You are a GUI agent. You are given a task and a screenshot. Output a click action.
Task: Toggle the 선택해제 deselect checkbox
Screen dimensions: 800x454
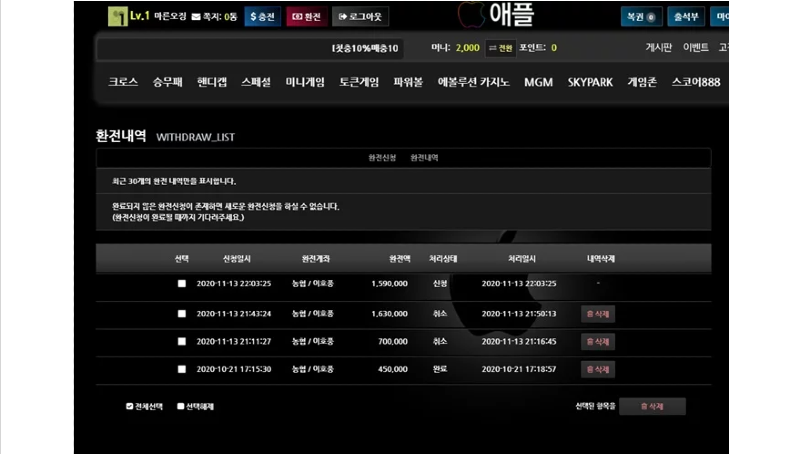click(x=181, y=407)
